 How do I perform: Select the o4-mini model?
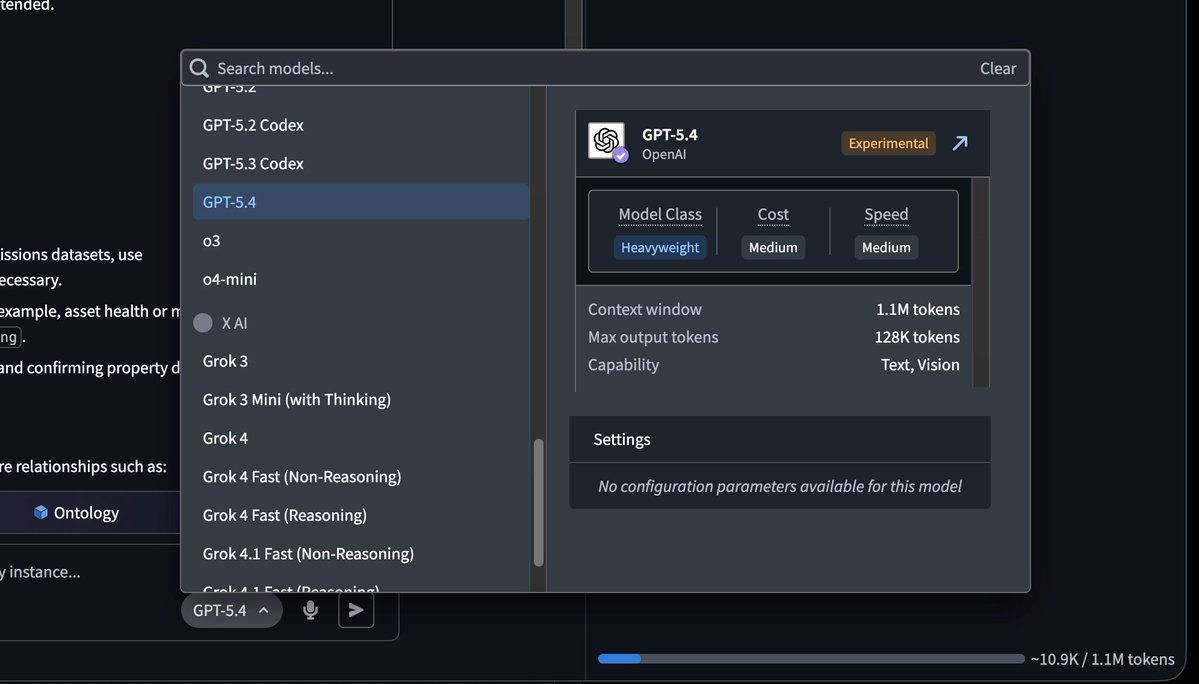pos(361,279)
